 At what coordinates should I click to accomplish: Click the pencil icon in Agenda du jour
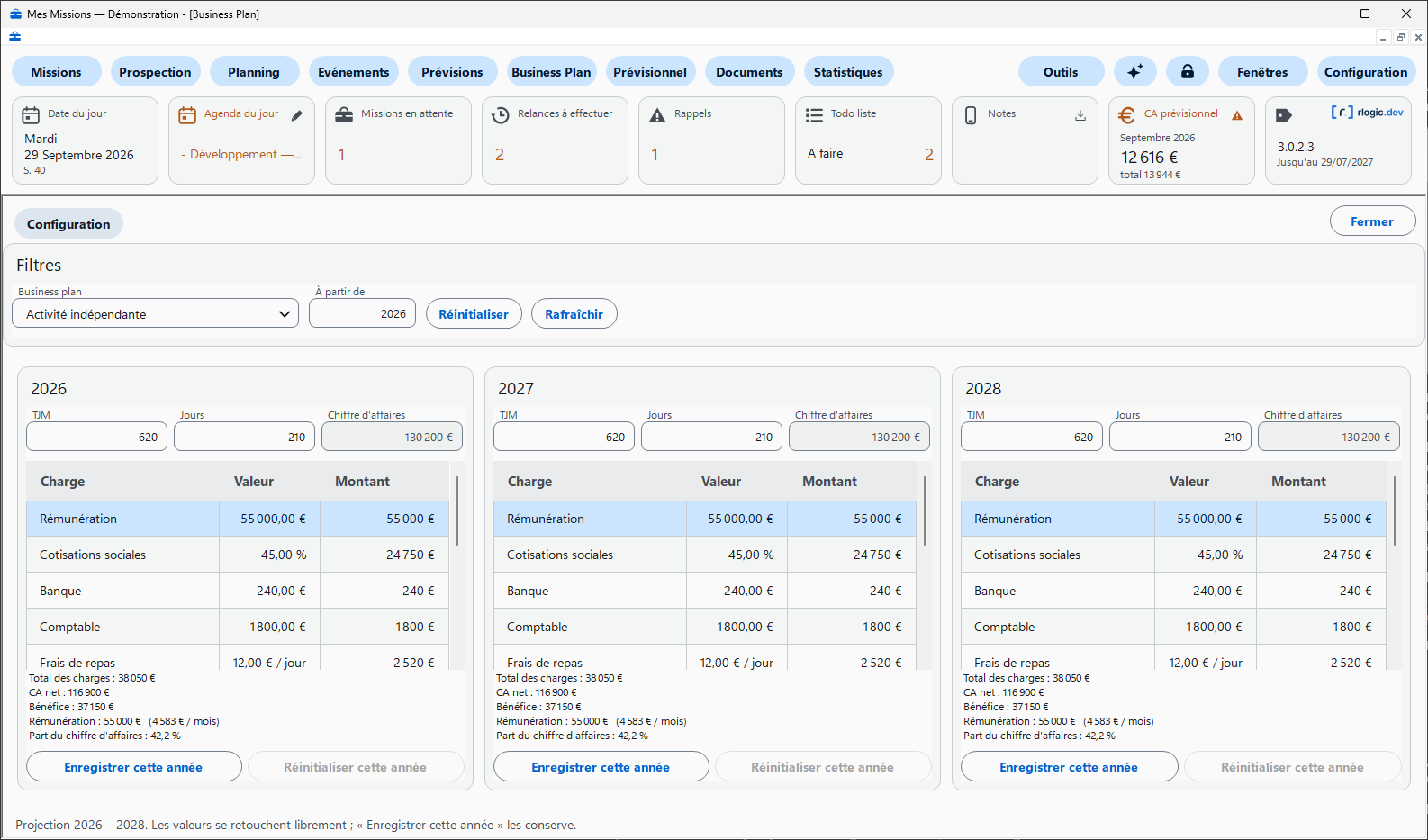pos(297,115)
